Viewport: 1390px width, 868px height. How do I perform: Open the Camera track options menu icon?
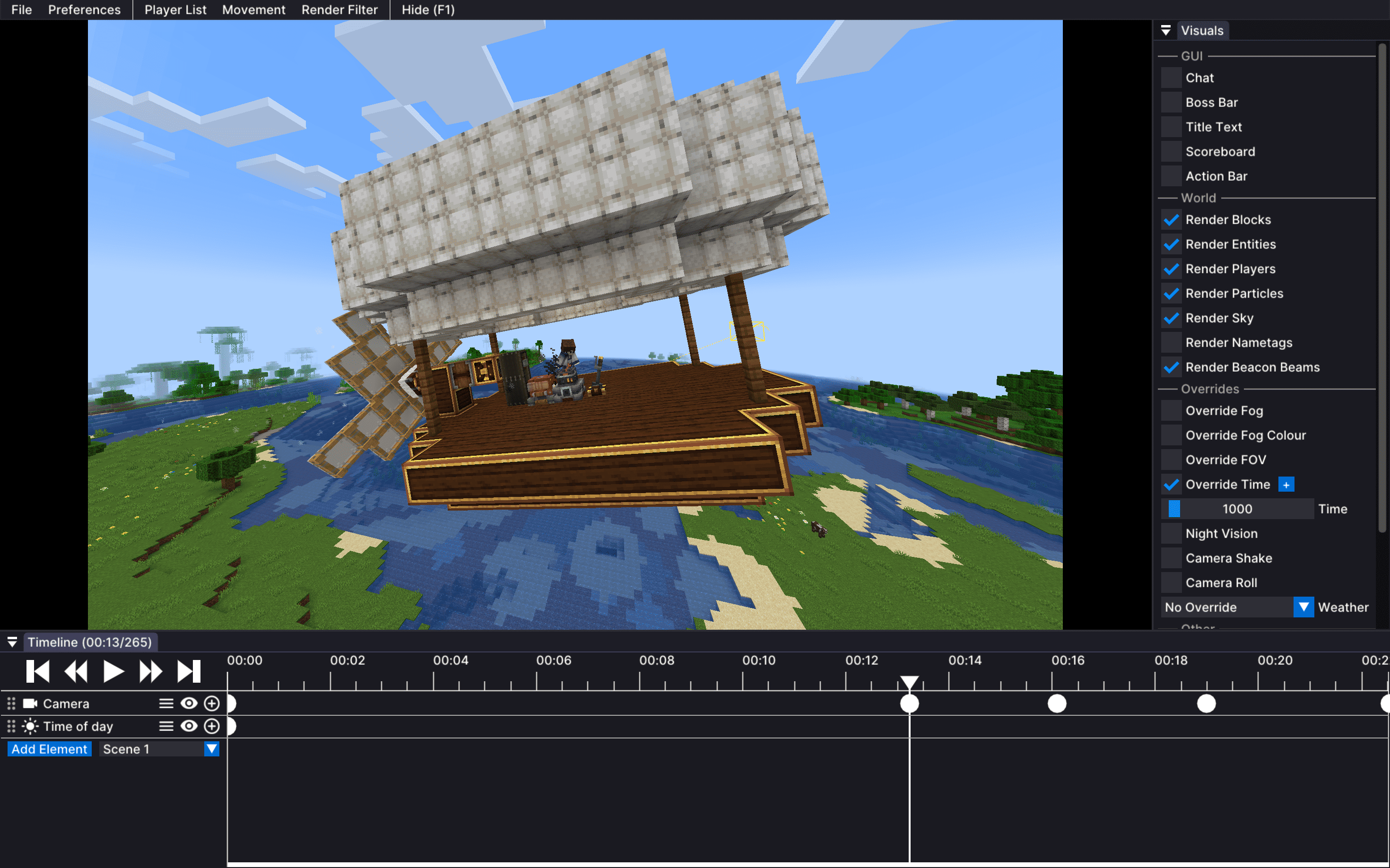(166, 703)
